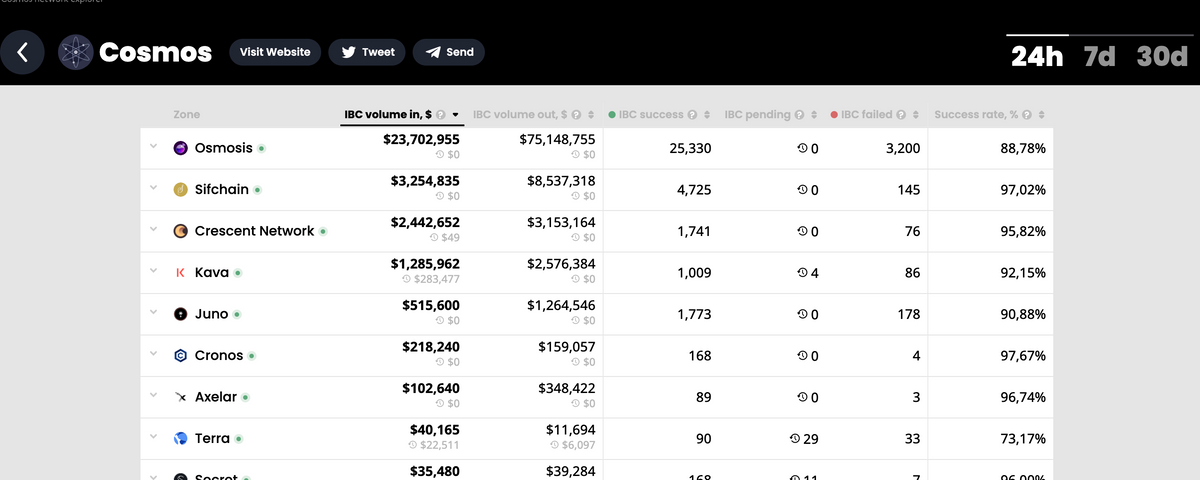Viewport: 1200px width, 480px height.
Task: Switch to the 24h period tab
Action: coord(1037,56)
